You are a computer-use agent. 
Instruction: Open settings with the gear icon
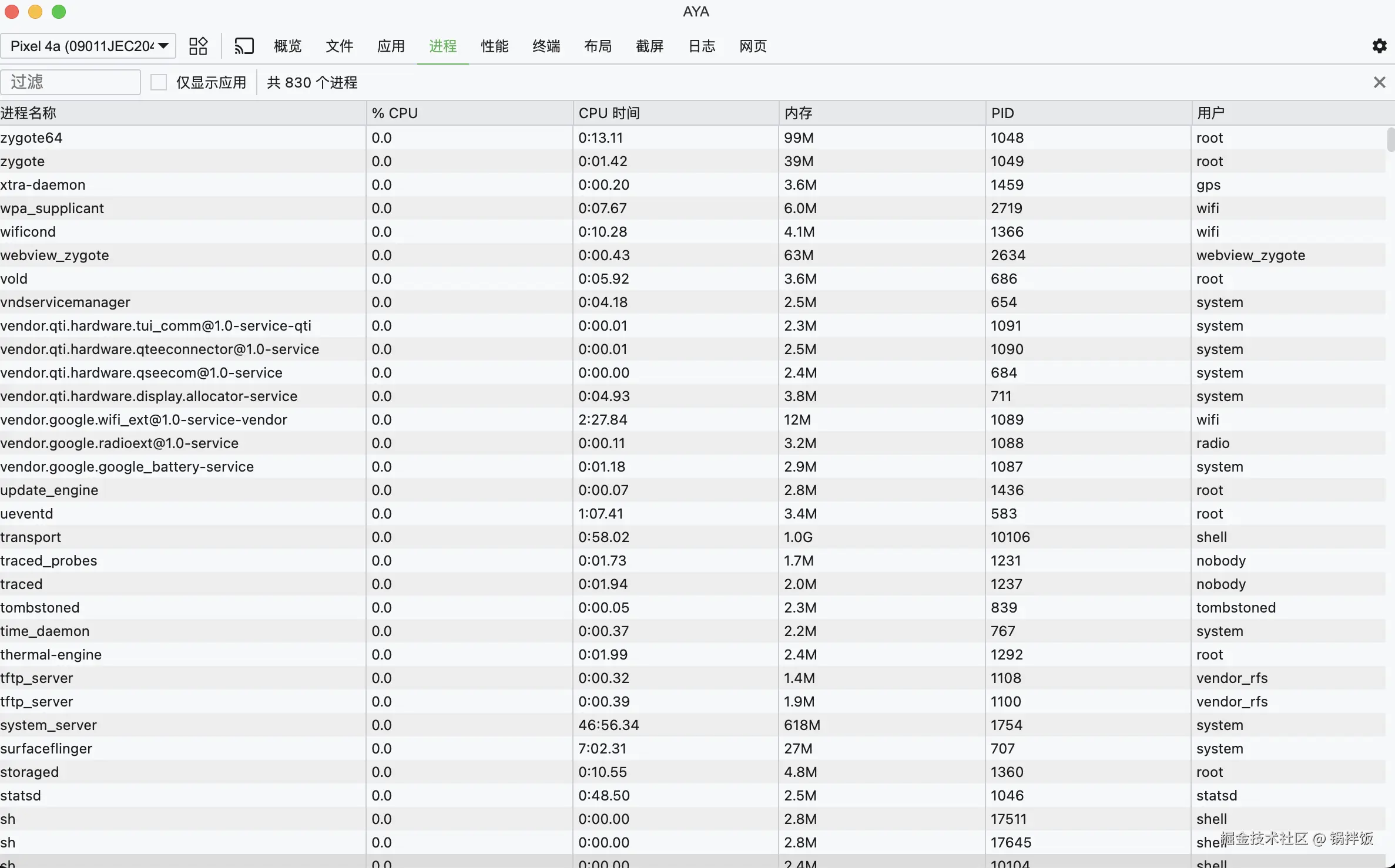[1379, 46]
